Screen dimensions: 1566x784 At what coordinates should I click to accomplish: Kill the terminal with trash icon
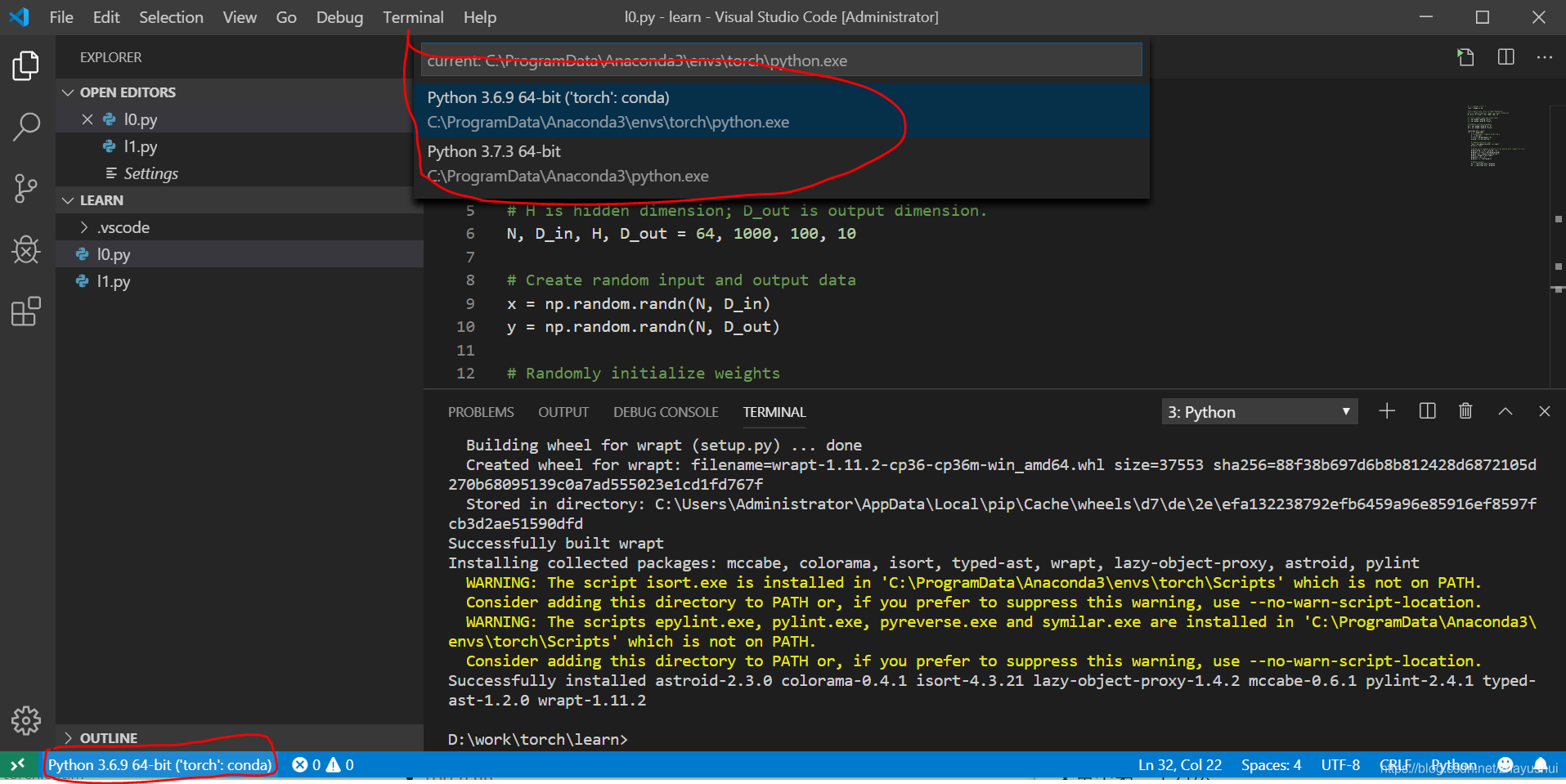pyautogui.click(x=1465, y=411)
